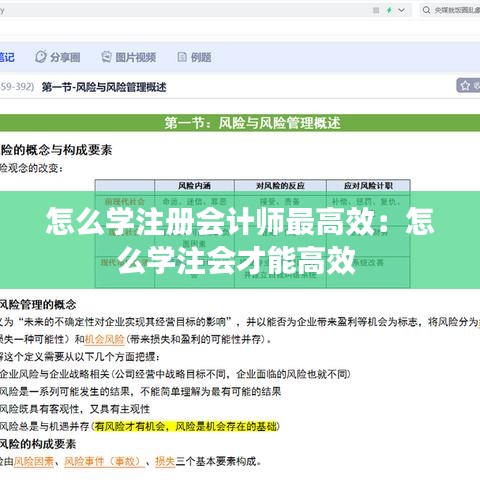The image size is (480, 480).
Task: Click the QR grid icon in address bar
Action: pyautogui.click(x=376, y=10)
